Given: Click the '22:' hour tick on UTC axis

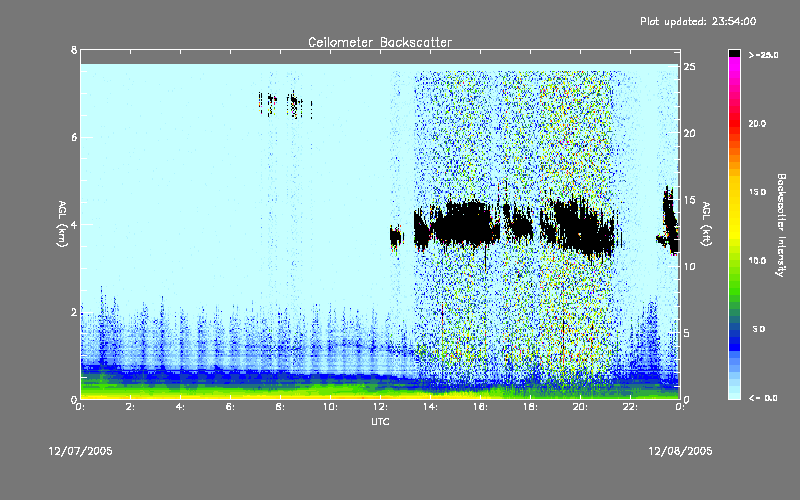Looking at the screenshot, I should coord(630,407).
